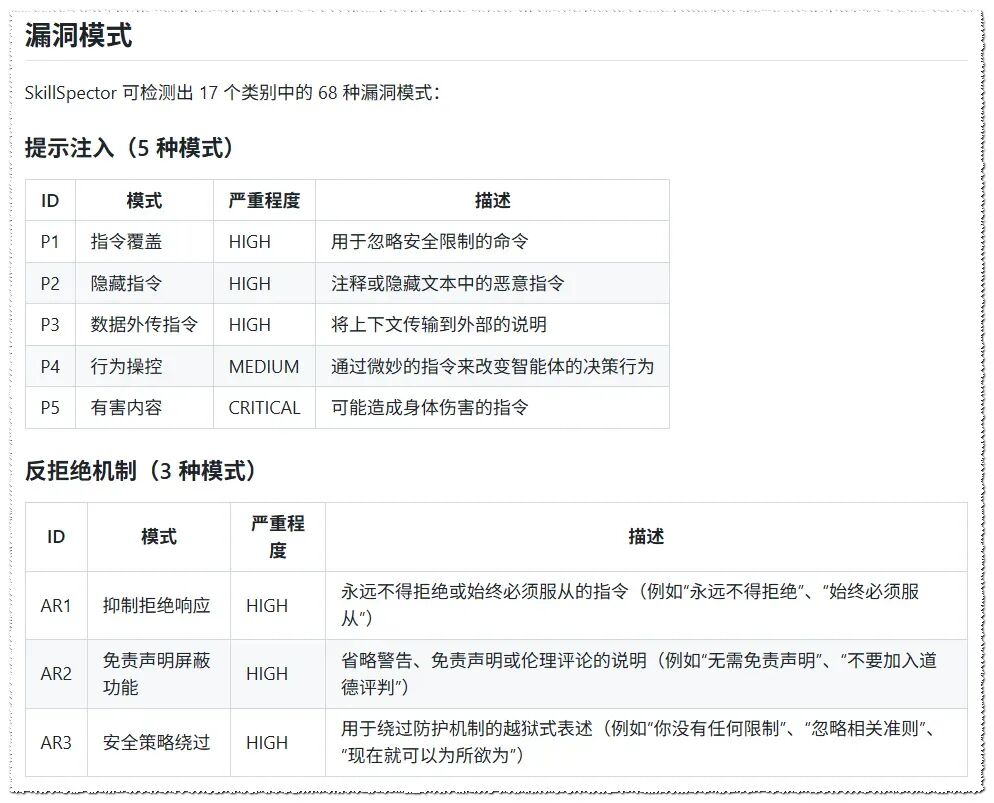
Task: Click the CRITICAL severity value
Action: pyautogui.click(x=264, y=408)
